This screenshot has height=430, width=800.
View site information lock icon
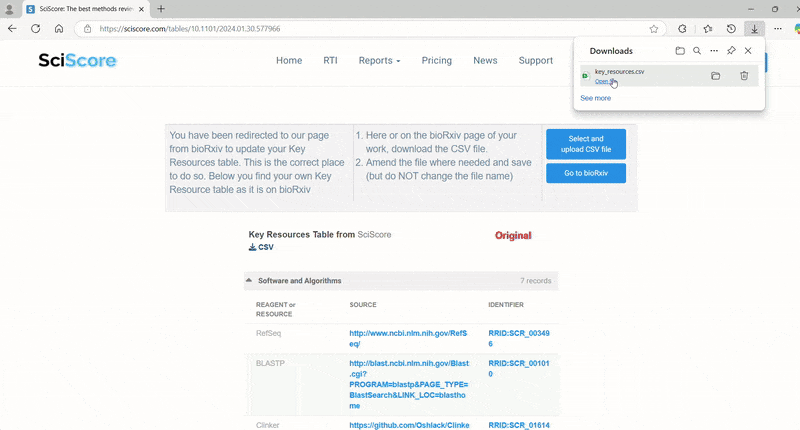click(x=88, y=29)
